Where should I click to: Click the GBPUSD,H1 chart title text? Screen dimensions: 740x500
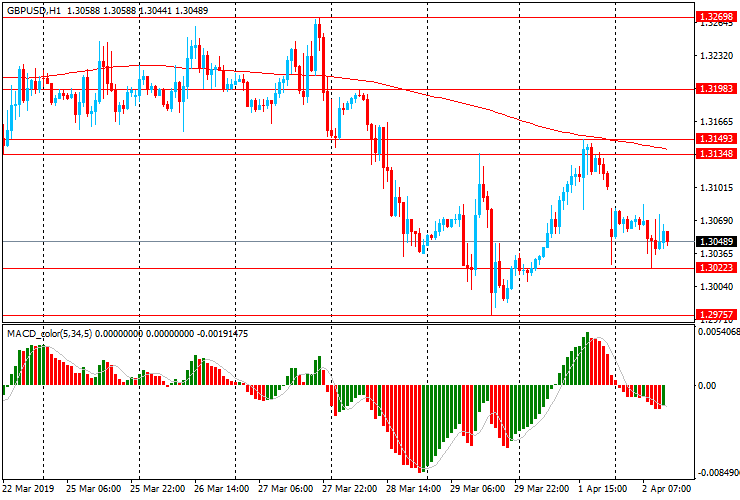(34, 10)
